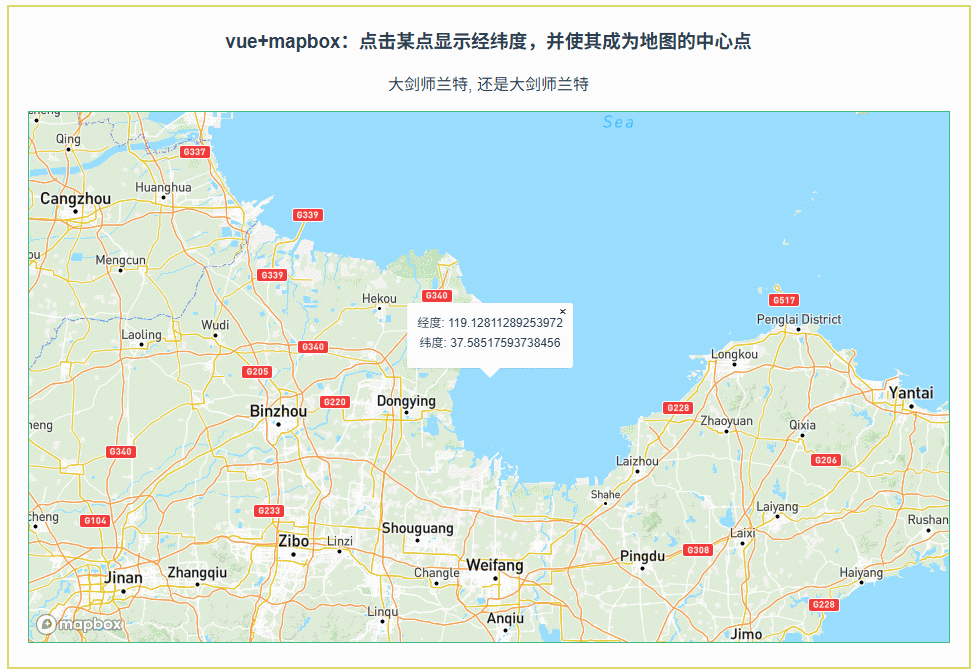
Task: Click the G205 road shield
Action: coord(257,372)
